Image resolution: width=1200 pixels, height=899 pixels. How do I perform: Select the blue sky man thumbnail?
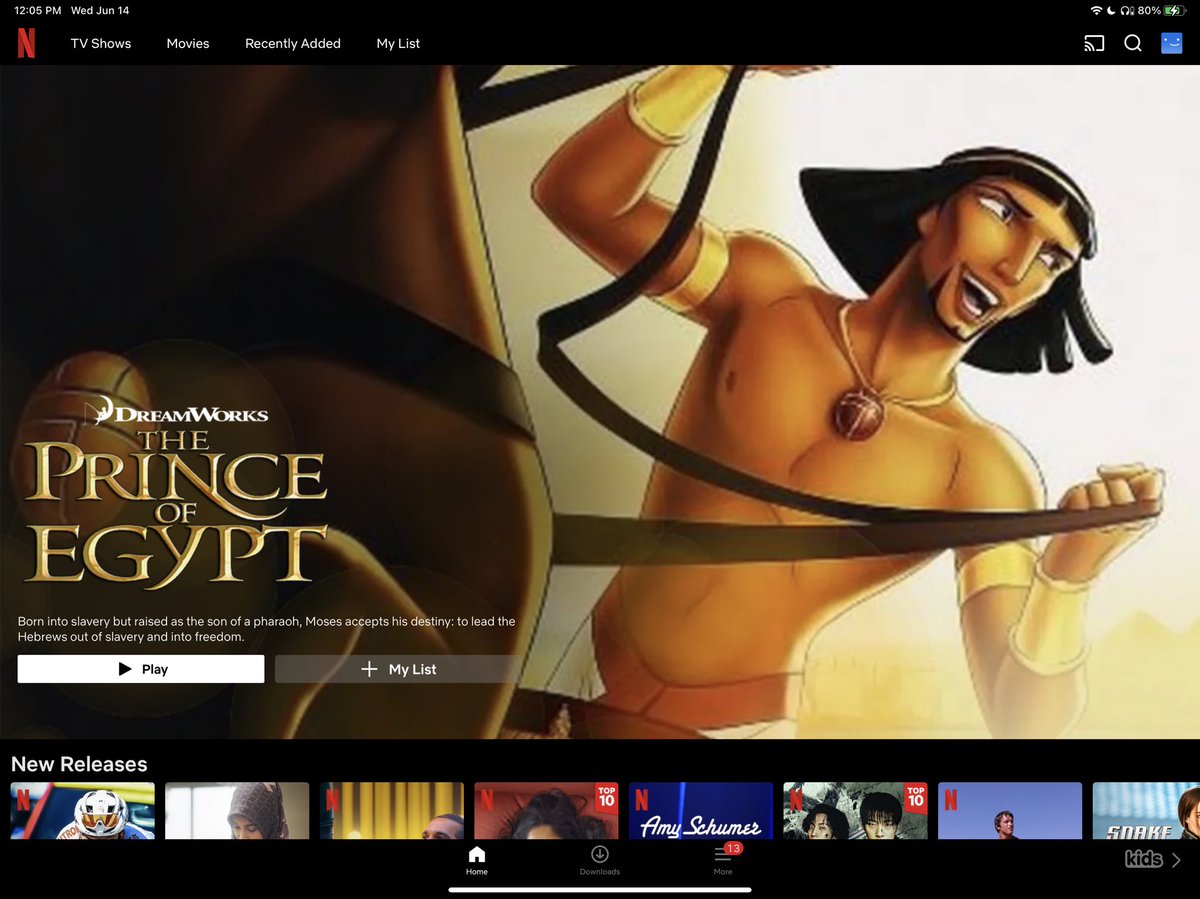[x=1010, y=810]
